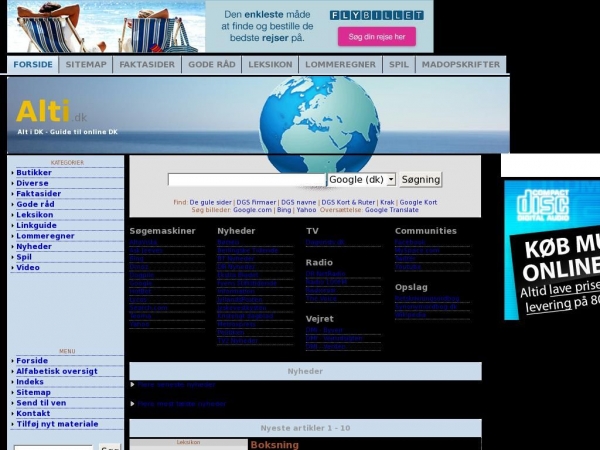The width and height of the screenshot is (600, 450).
Task: Click 'Send til ven' in the menu
Action: pyautogui.click(x=41, y=403)
